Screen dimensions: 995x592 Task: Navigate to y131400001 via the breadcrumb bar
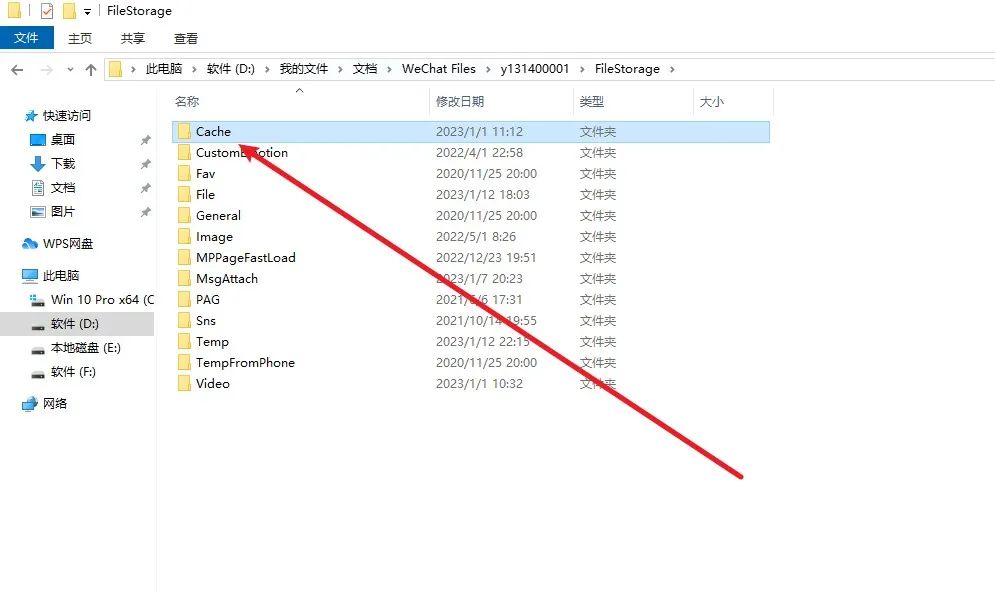pos(535,68)
